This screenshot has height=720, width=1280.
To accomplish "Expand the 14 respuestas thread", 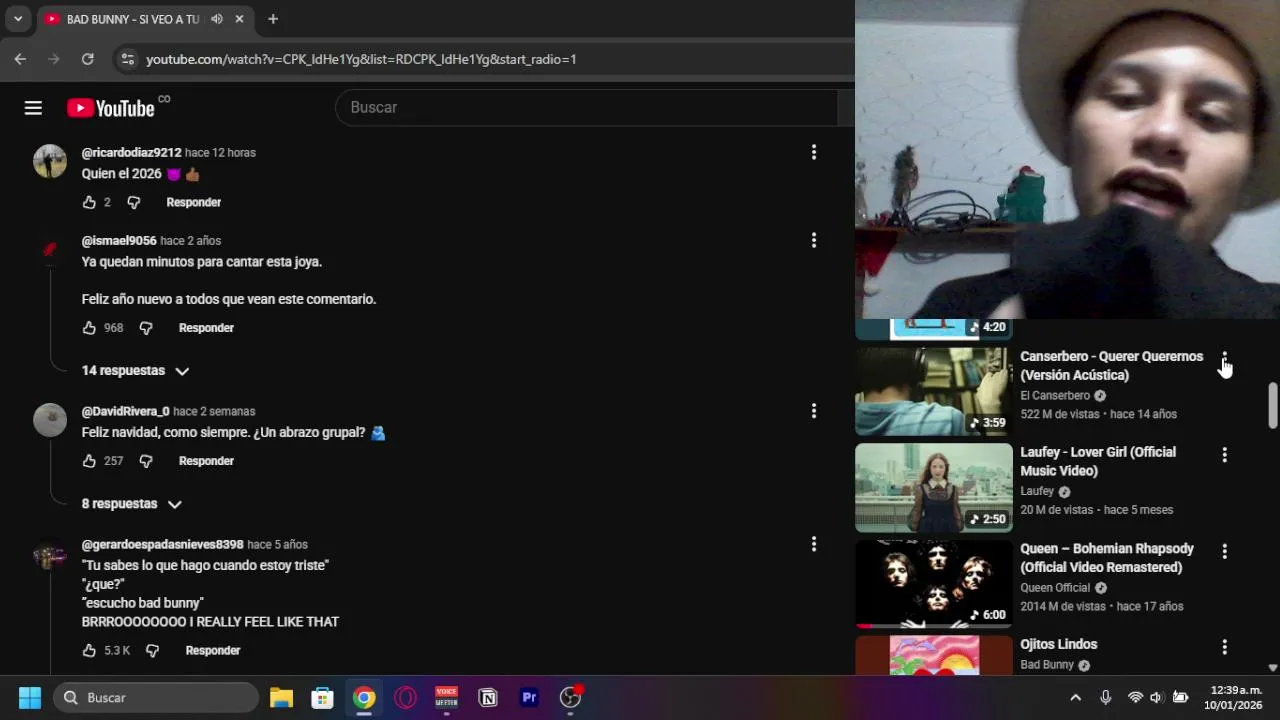I will click(x=136, y=371).
